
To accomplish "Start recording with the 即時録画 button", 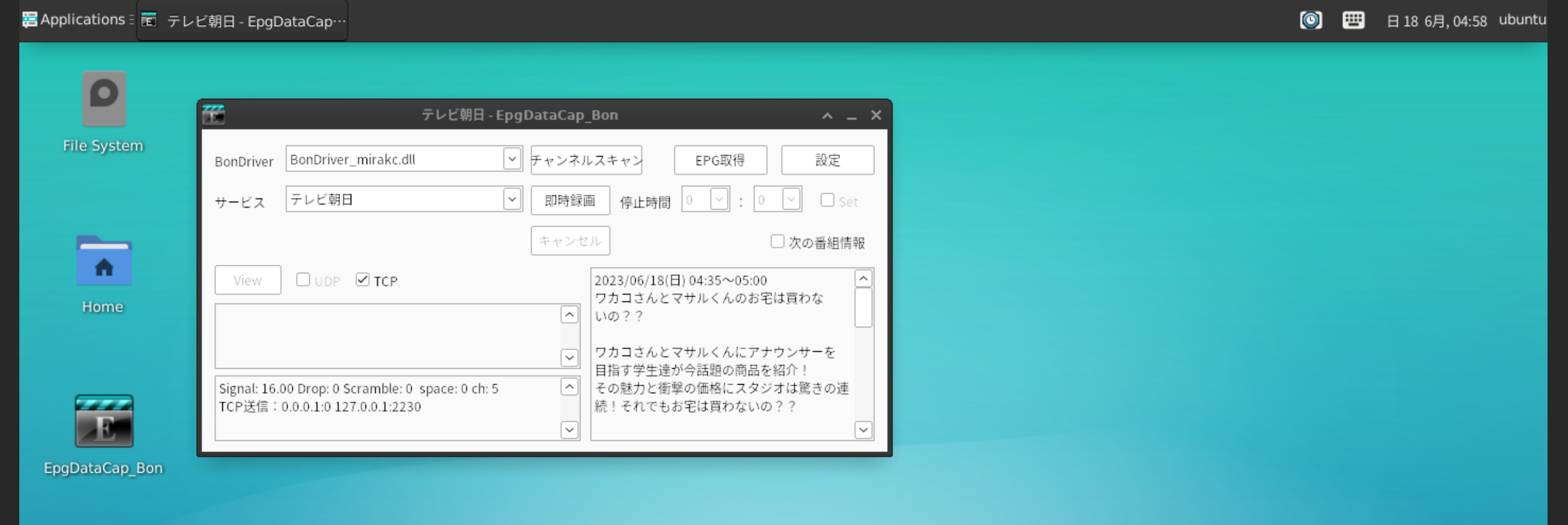I will click(570, 199).
